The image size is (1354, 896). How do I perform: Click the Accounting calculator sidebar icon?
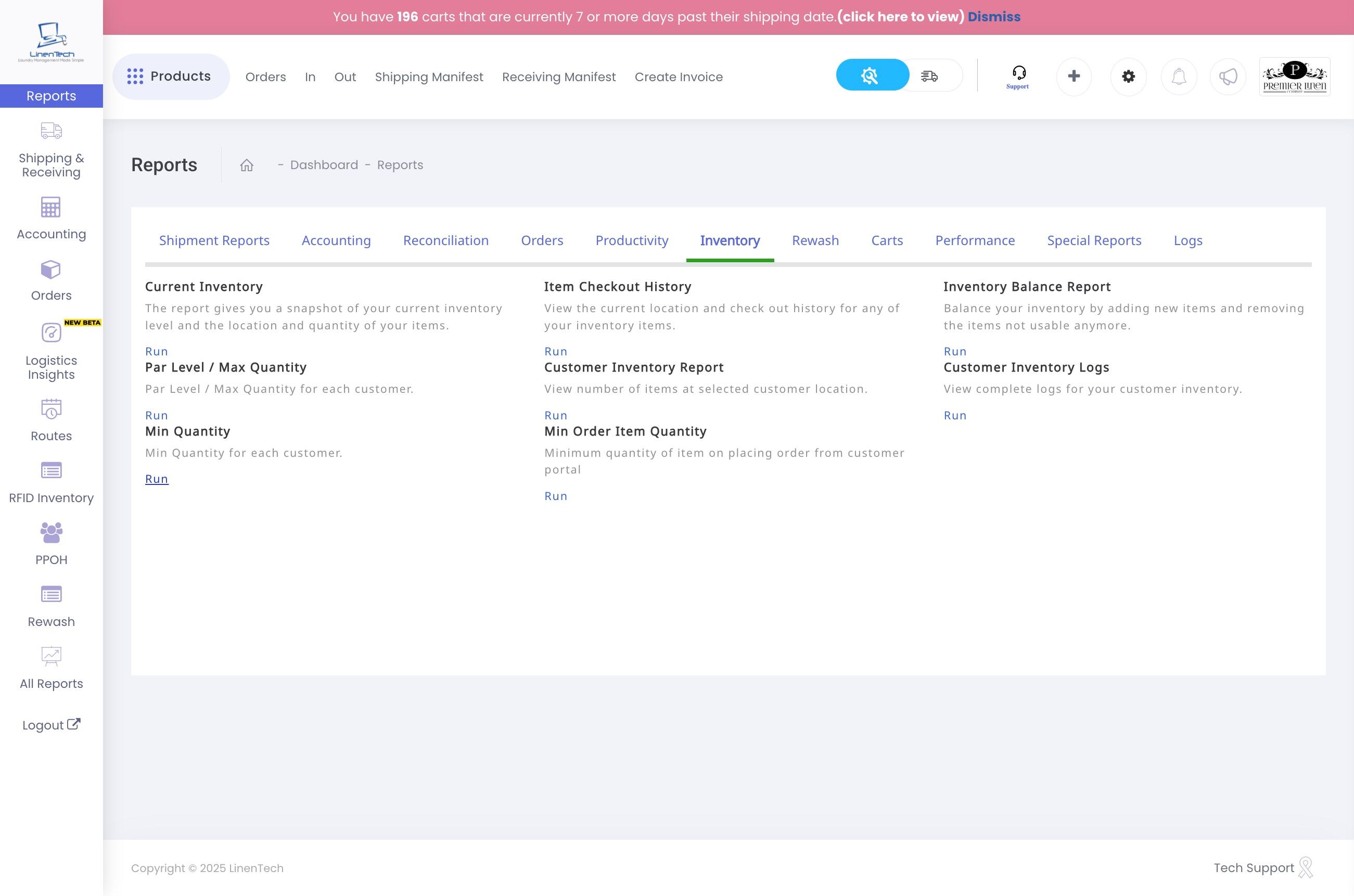51,208
